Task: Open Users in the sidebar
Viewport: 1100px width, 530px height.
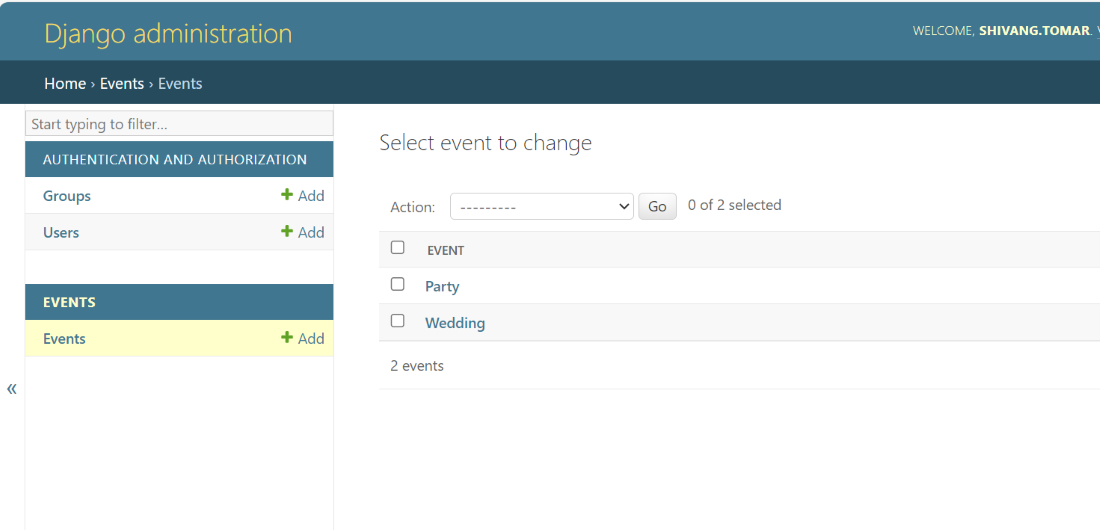Action: (61, 232)
